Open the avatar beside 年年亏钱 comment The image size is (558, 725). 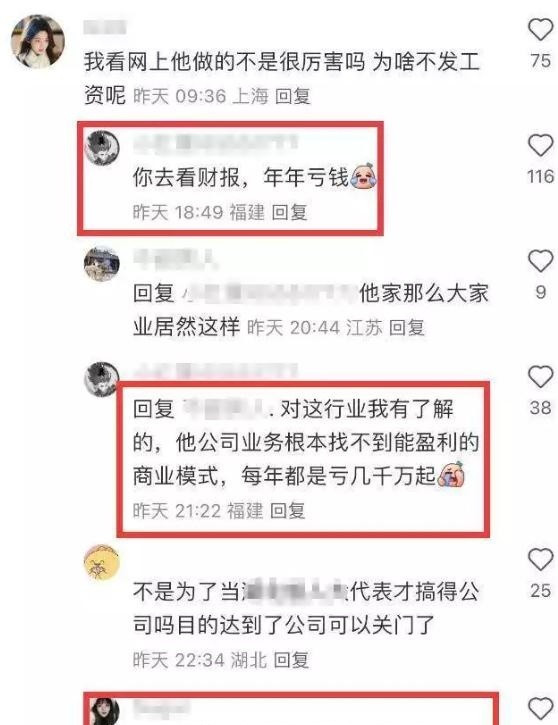point(103,148)
